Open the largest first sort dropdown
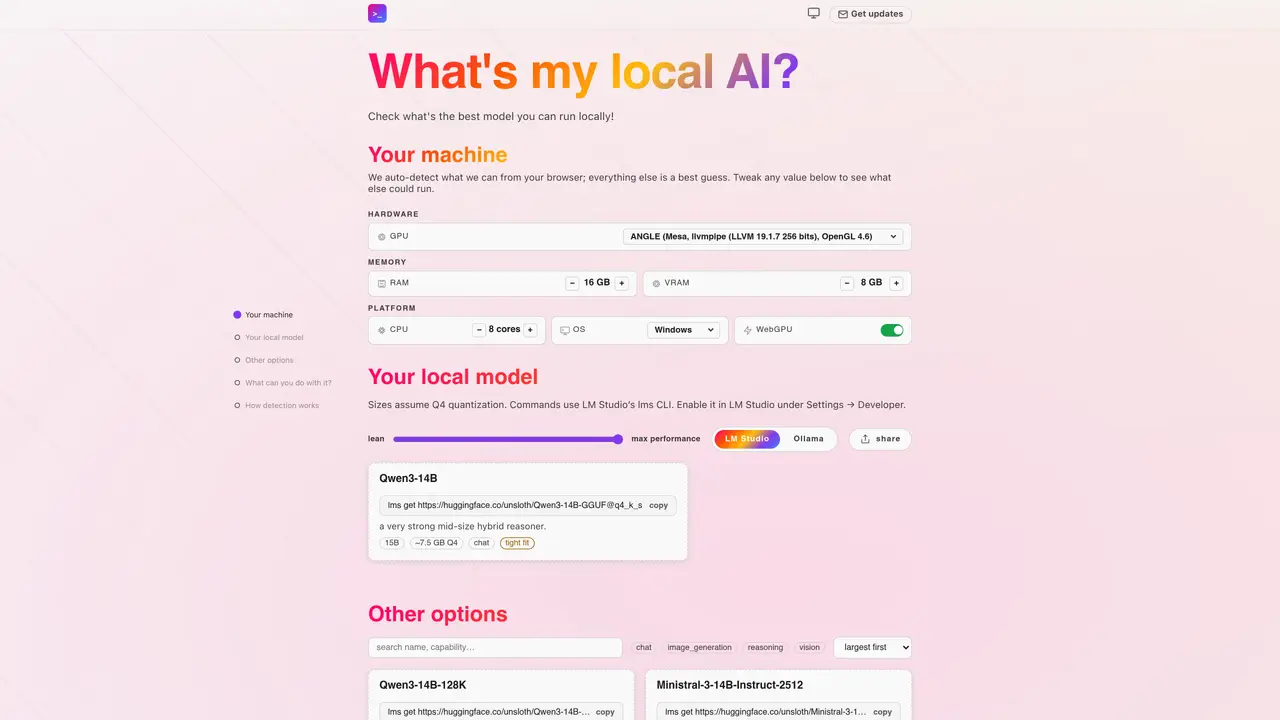 [x=872, y=648]
